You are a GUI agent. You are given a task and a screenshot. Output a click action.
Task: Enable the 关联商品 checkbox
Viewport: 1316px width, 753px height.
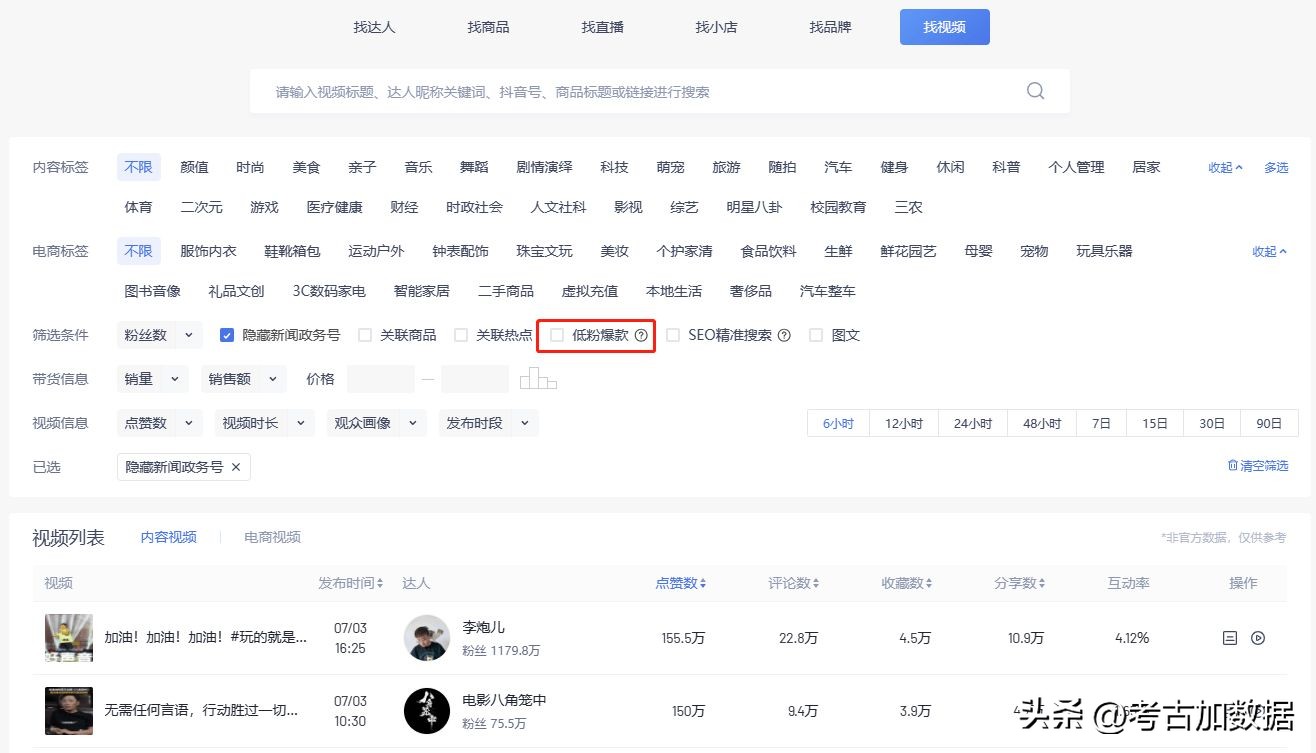tap(364, 335)
